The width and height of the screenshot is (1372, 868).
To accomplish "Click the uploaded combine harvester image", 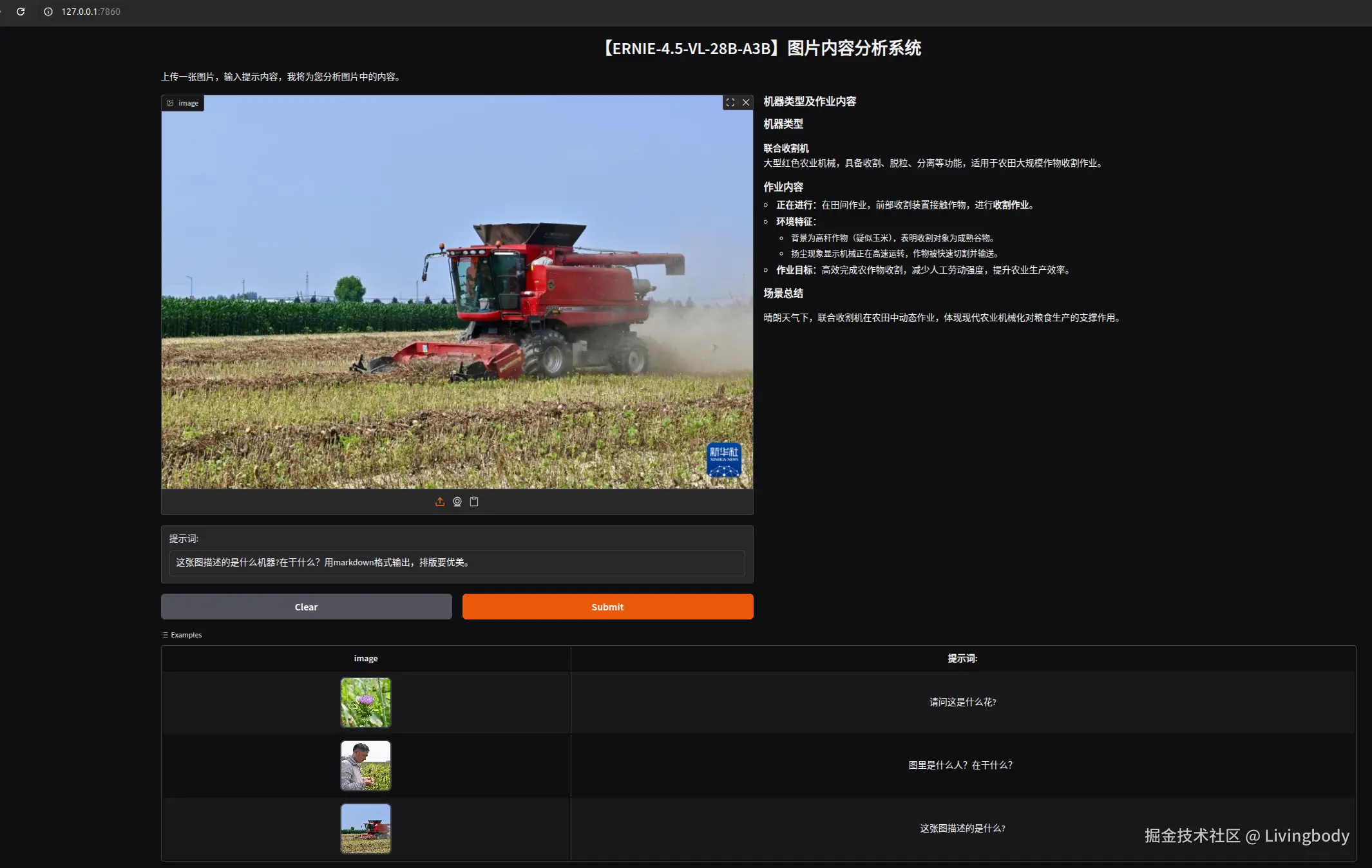I will click(457, 292).
